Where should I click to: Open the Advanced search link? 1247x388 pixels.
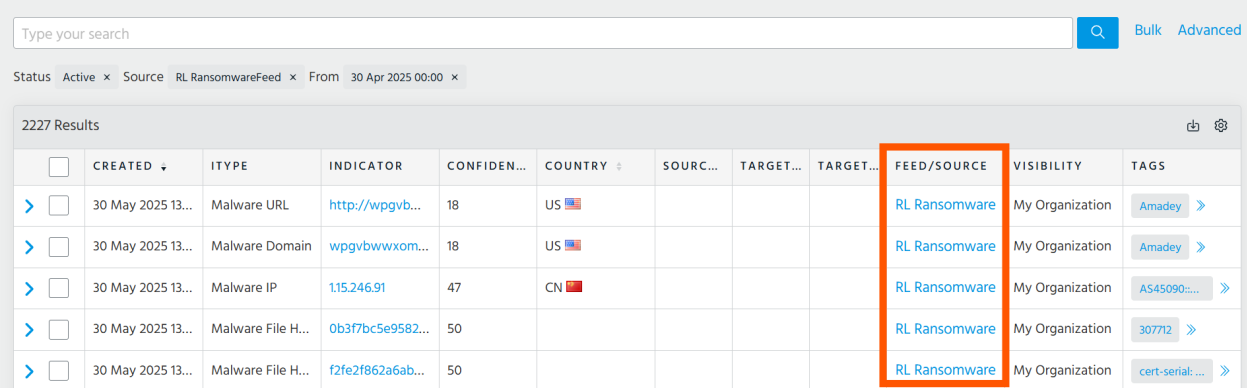[1209, 30]
